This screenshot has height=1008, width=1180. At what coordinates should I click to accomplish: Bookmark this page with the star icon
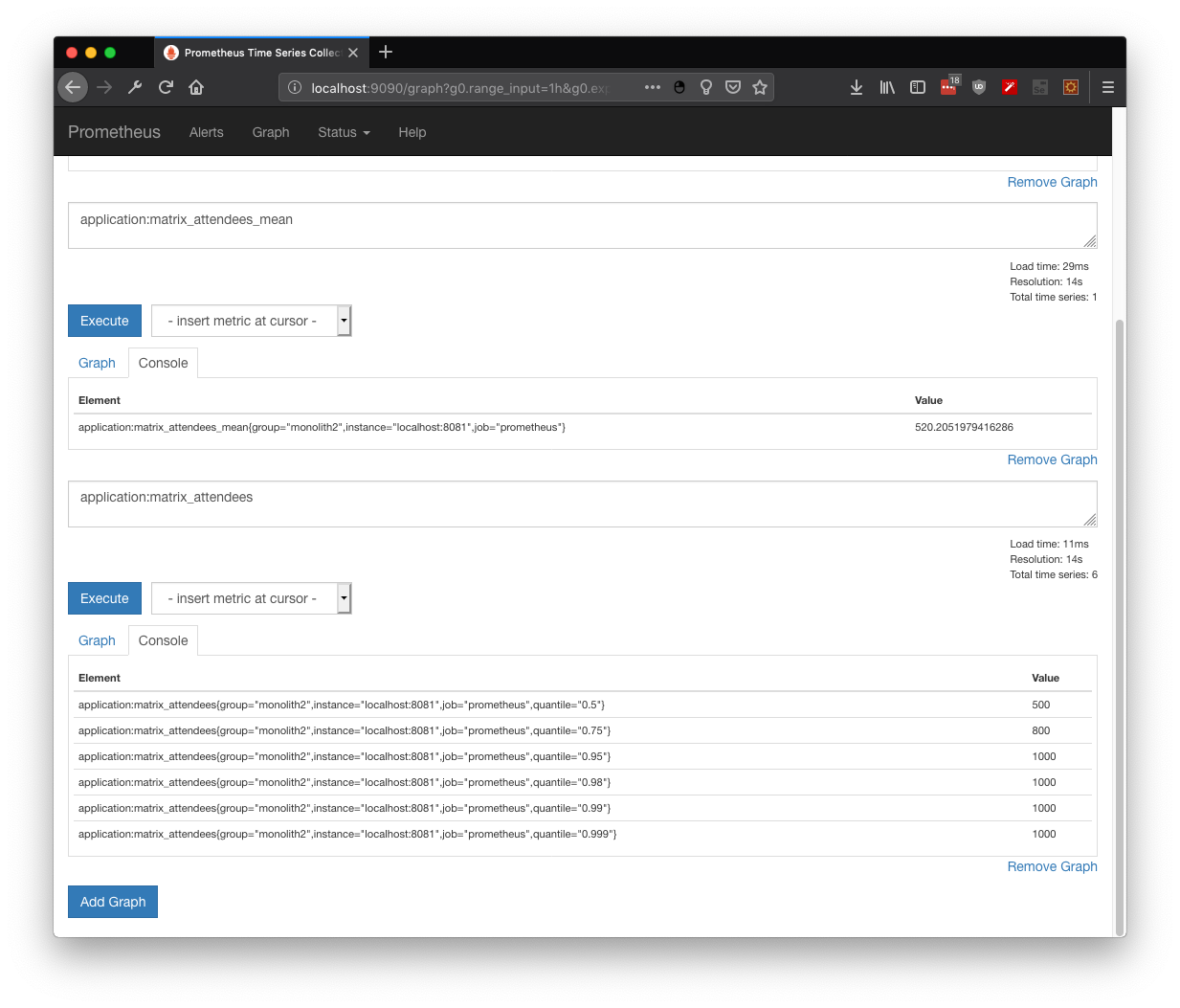point(760,87)
